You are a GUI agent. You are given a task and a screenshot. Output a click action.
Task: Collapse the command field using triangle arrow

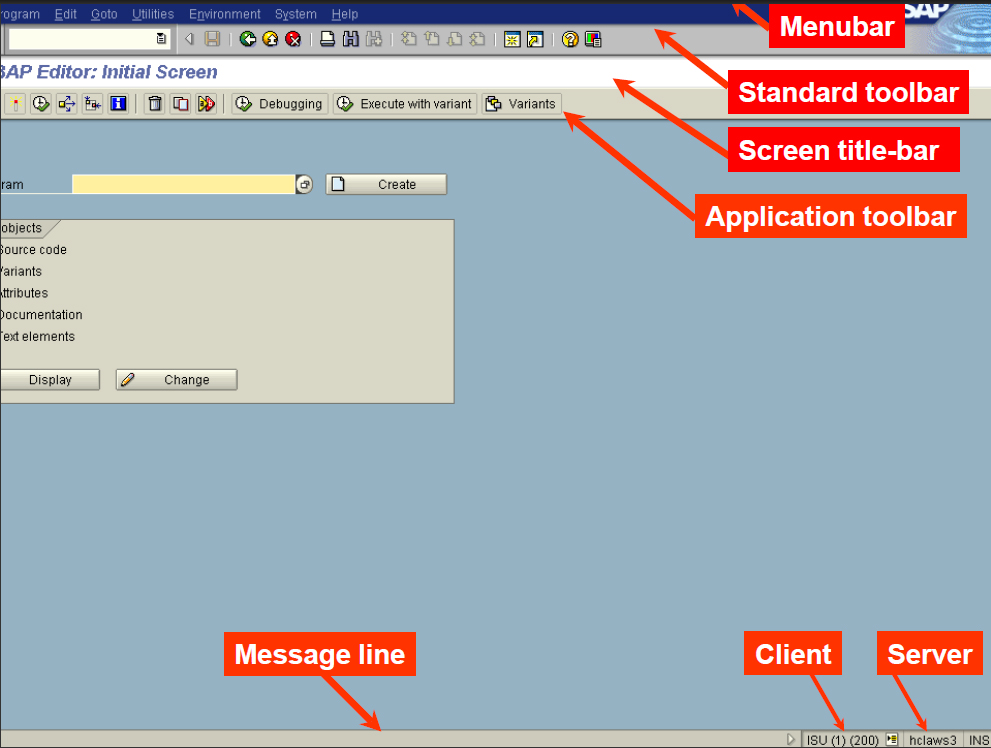click(x=189, y=39)
